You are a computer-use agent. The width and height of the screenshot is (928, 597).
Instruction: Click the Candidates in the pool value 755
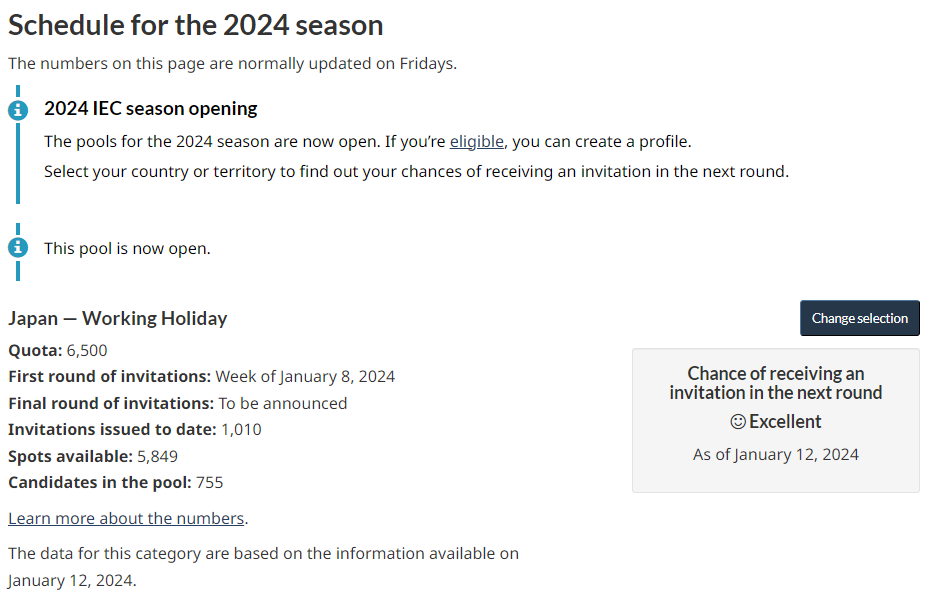tap(210, 483)
